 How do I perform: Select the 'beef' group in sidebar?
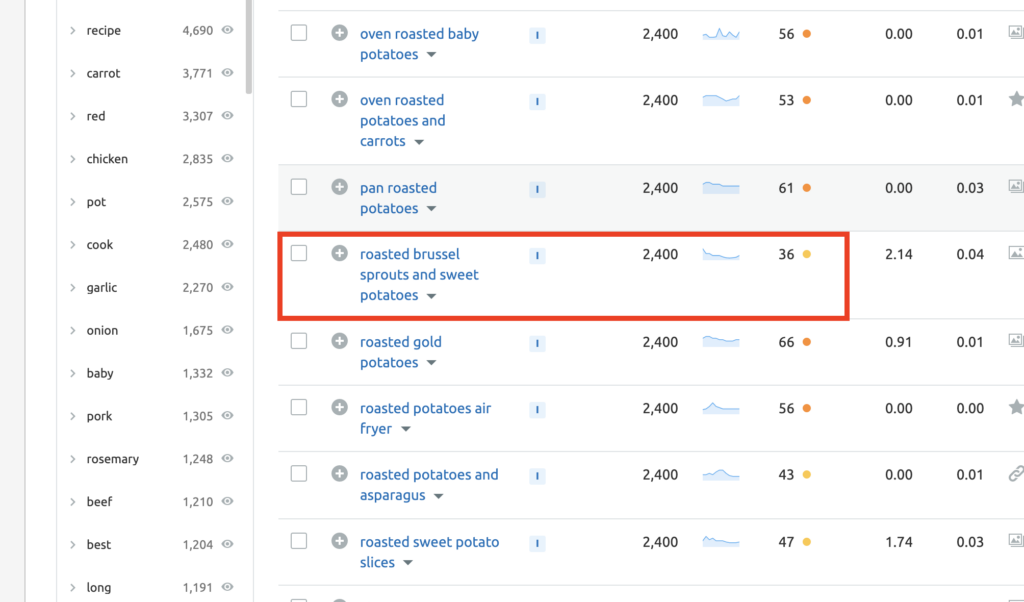pos(99,501)
